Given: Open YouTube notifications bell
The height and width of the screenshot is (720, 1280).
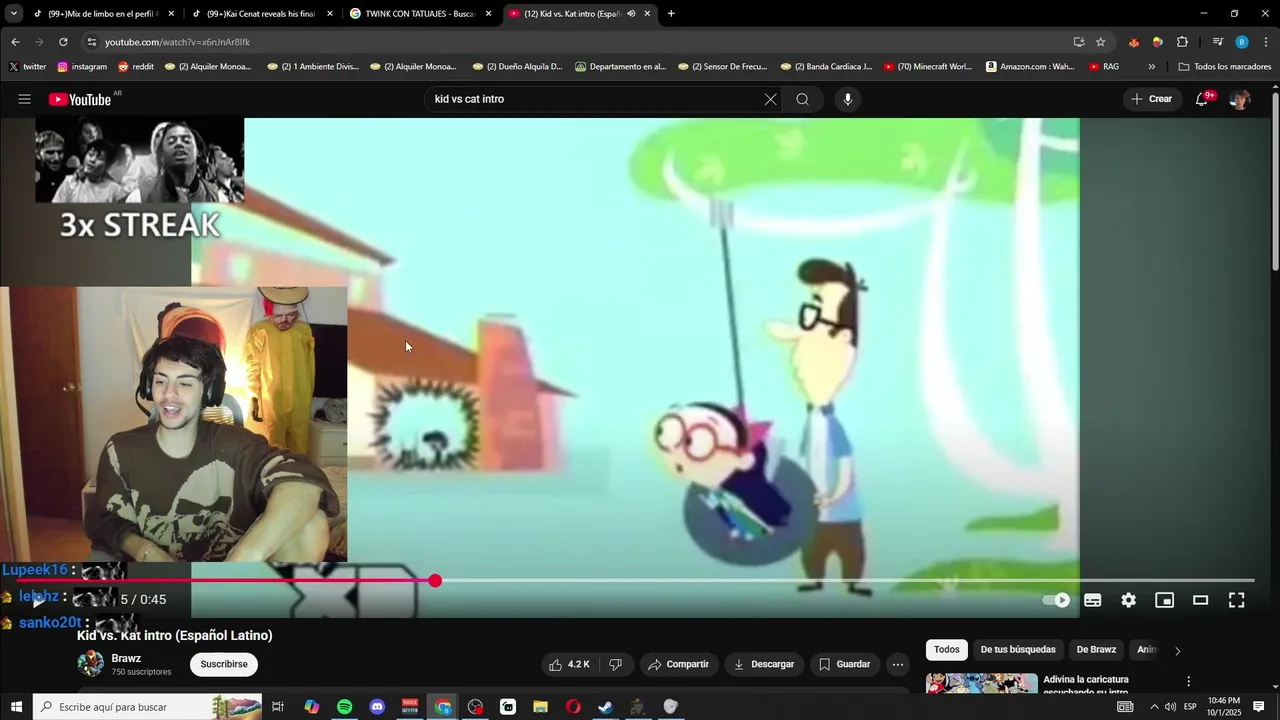Looking at the screenshot, I should (1202, 99).
